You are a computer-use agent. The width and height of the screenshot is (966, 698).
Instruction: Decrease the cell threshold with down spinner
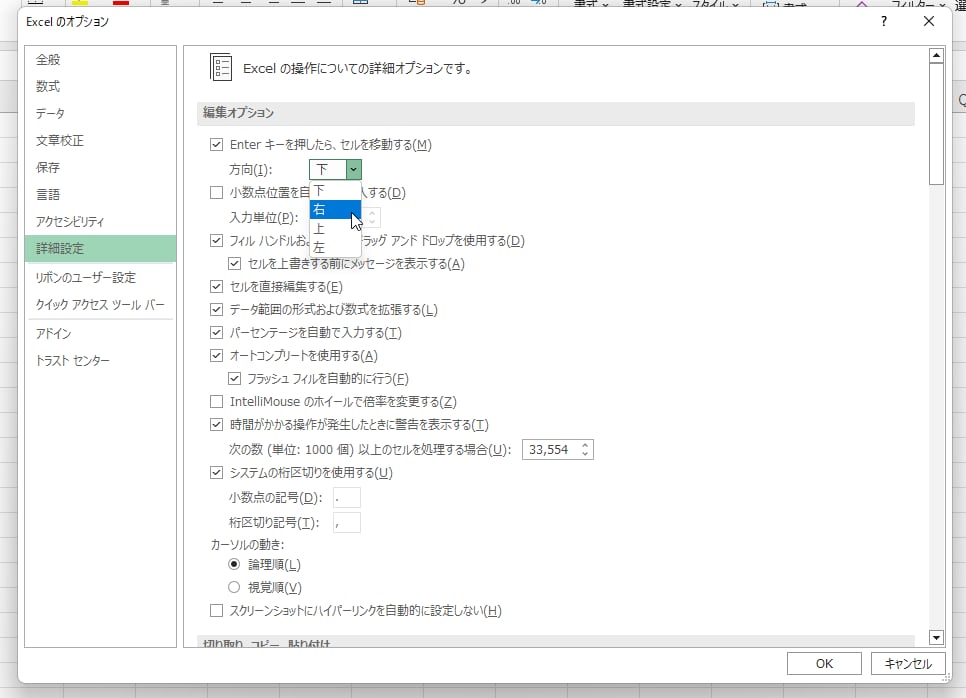(585, 454)
